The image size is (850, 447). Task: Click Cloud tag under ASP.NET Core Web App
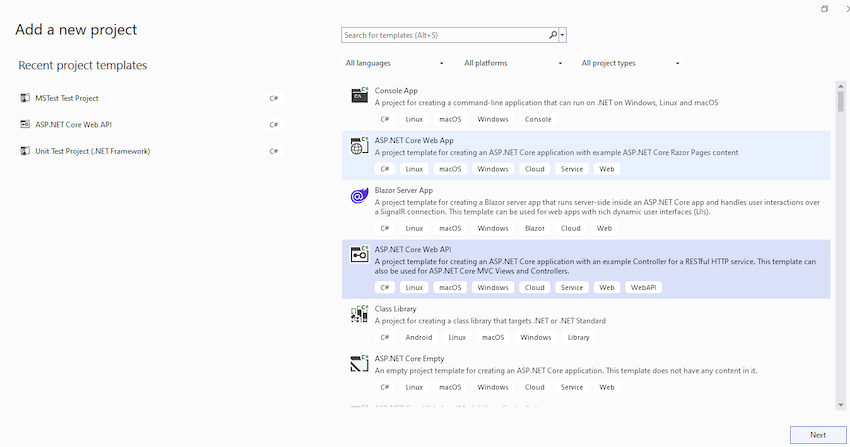[535, 169]
